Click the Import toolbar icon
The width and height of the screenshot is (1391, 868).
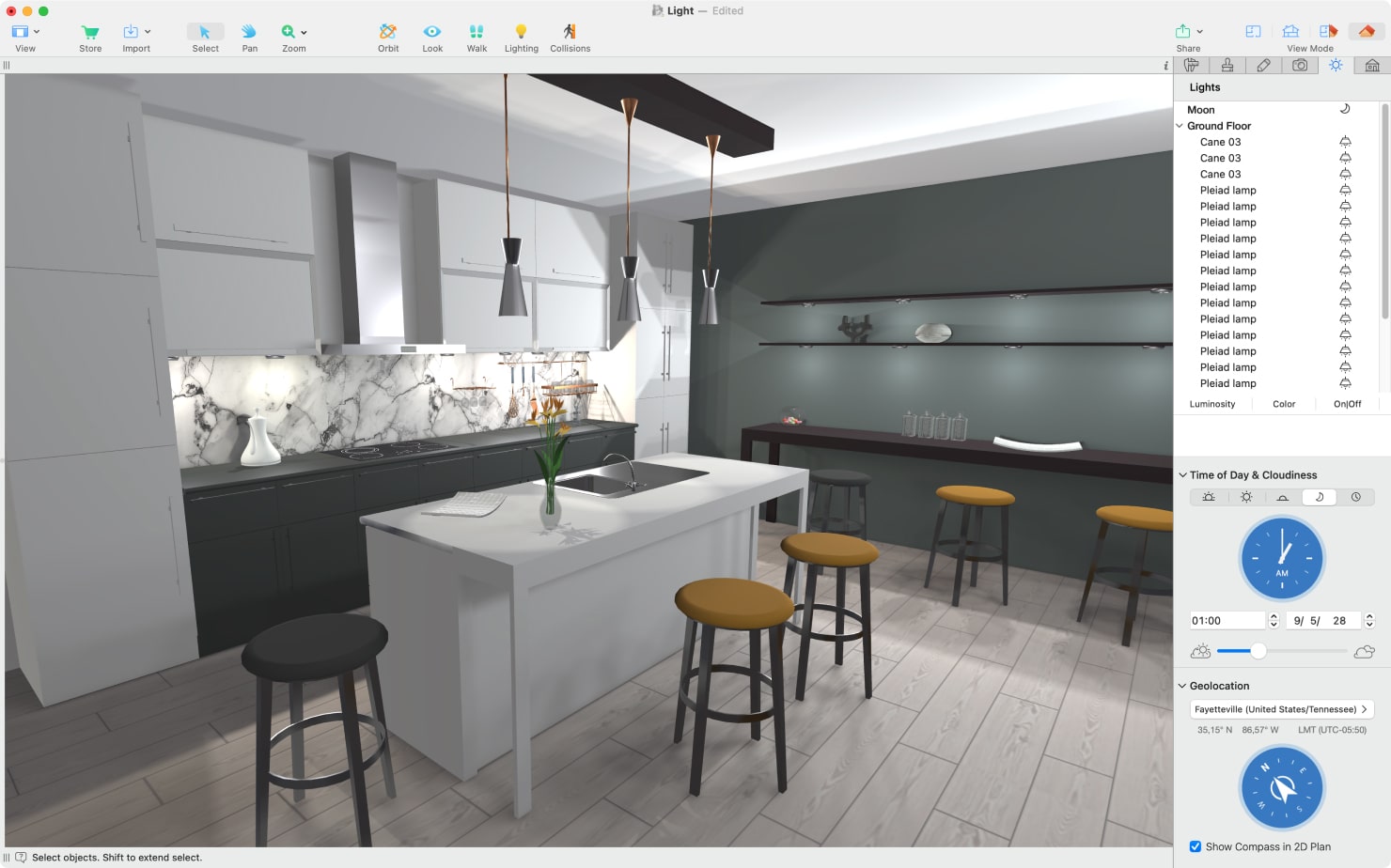(x=131, y=32)
